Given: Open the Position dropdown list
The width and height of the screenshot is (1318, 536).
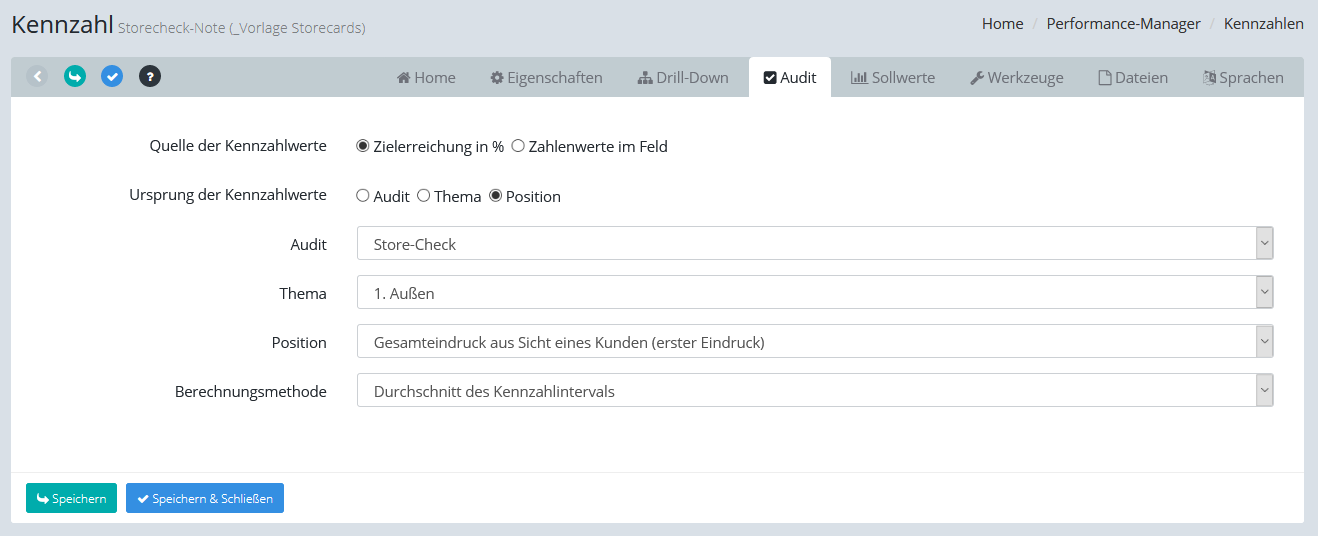Looking at the screenshot, I should 814,342.
